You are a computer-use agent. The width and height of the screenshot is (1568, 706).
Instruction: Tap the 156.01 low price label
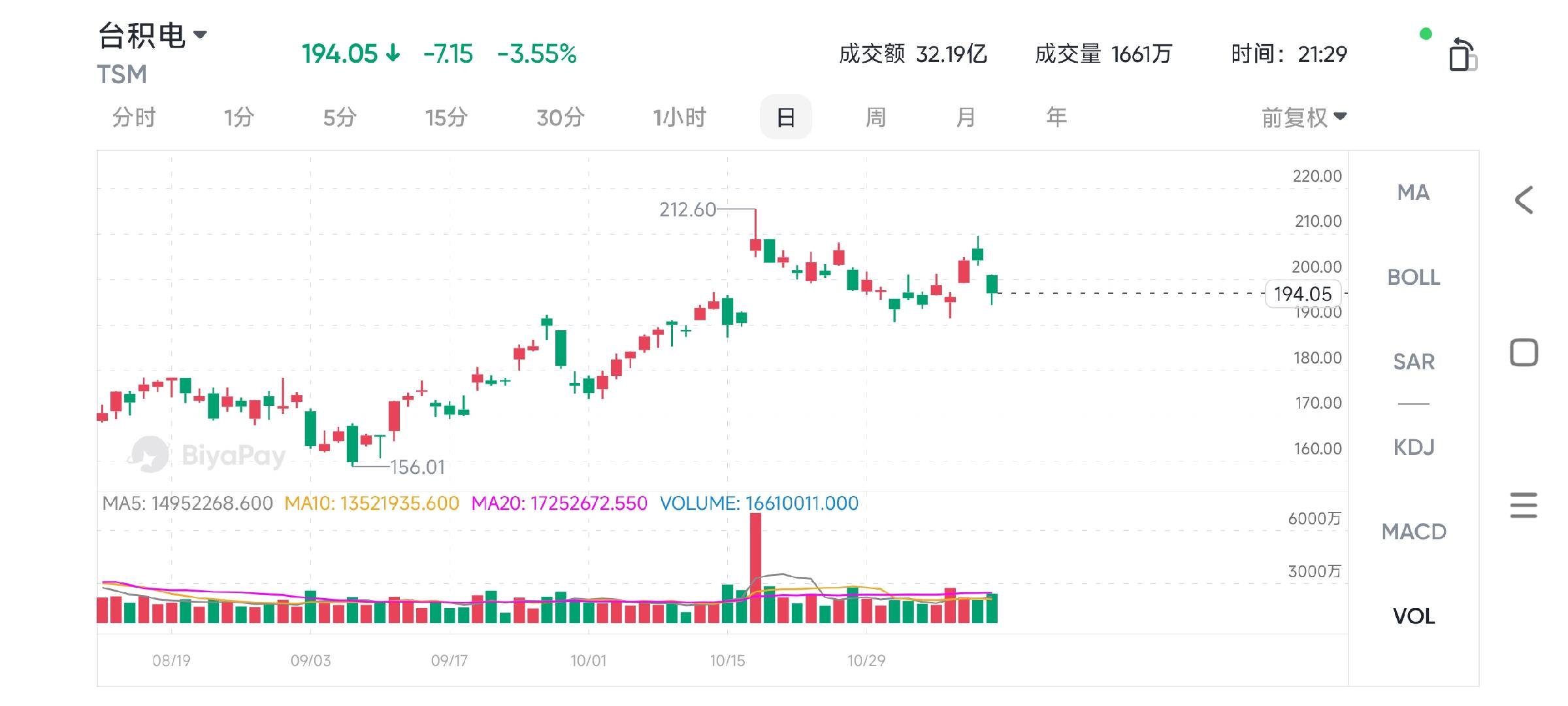pyautogui.click(x=417, y=467)
